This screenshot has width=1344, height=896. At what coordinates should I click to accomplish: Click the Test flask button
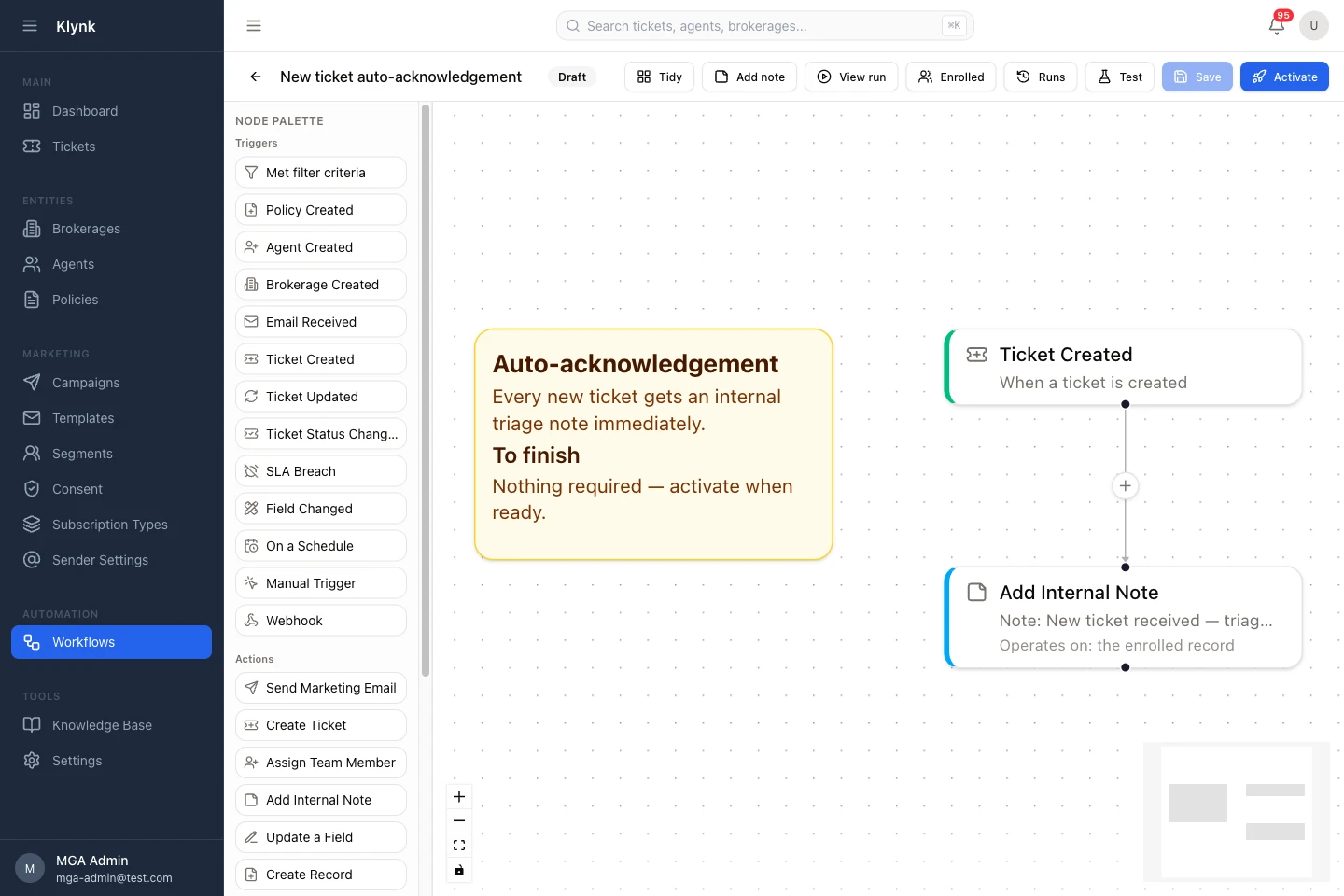click(x=1120, y=77)
